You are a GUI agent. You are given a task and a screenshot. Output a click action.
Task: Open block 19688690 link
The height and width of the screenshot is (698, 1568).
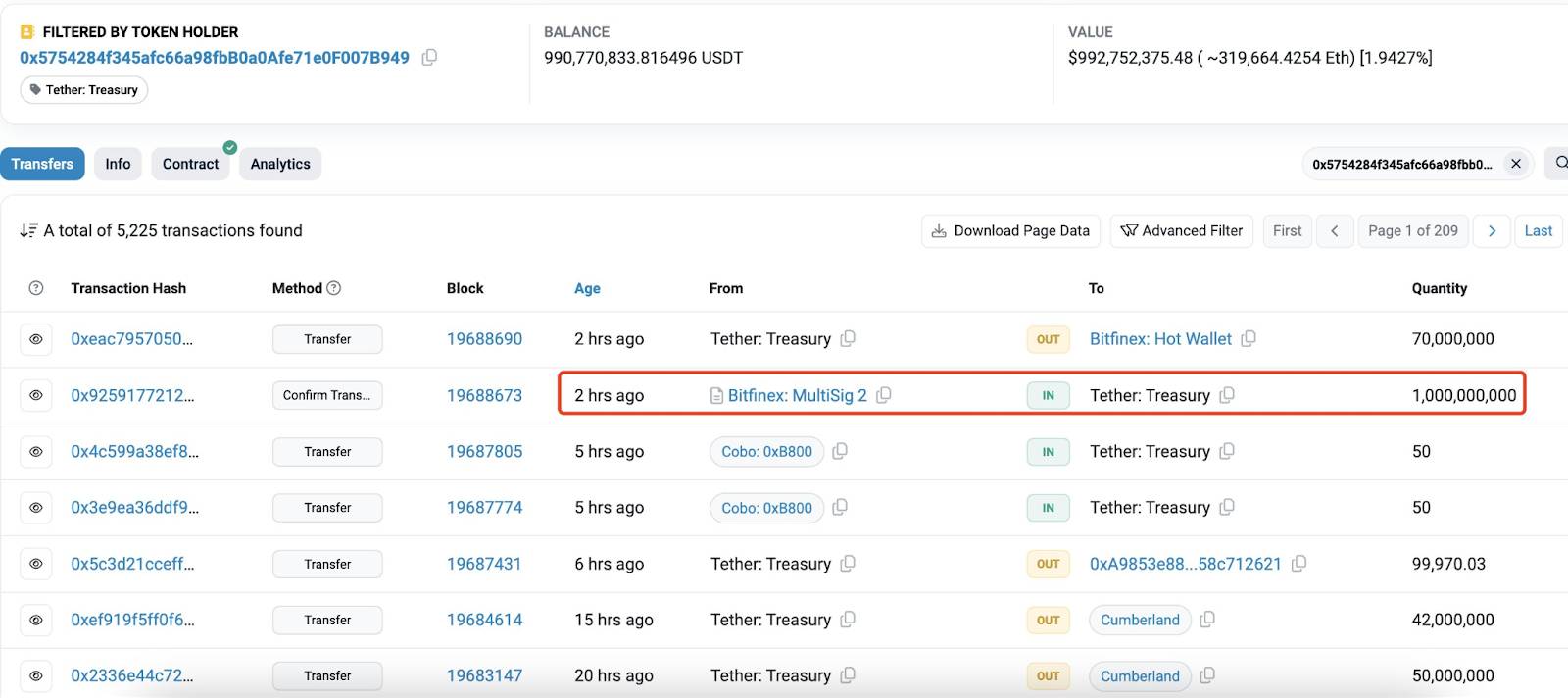tap(484, 339)
